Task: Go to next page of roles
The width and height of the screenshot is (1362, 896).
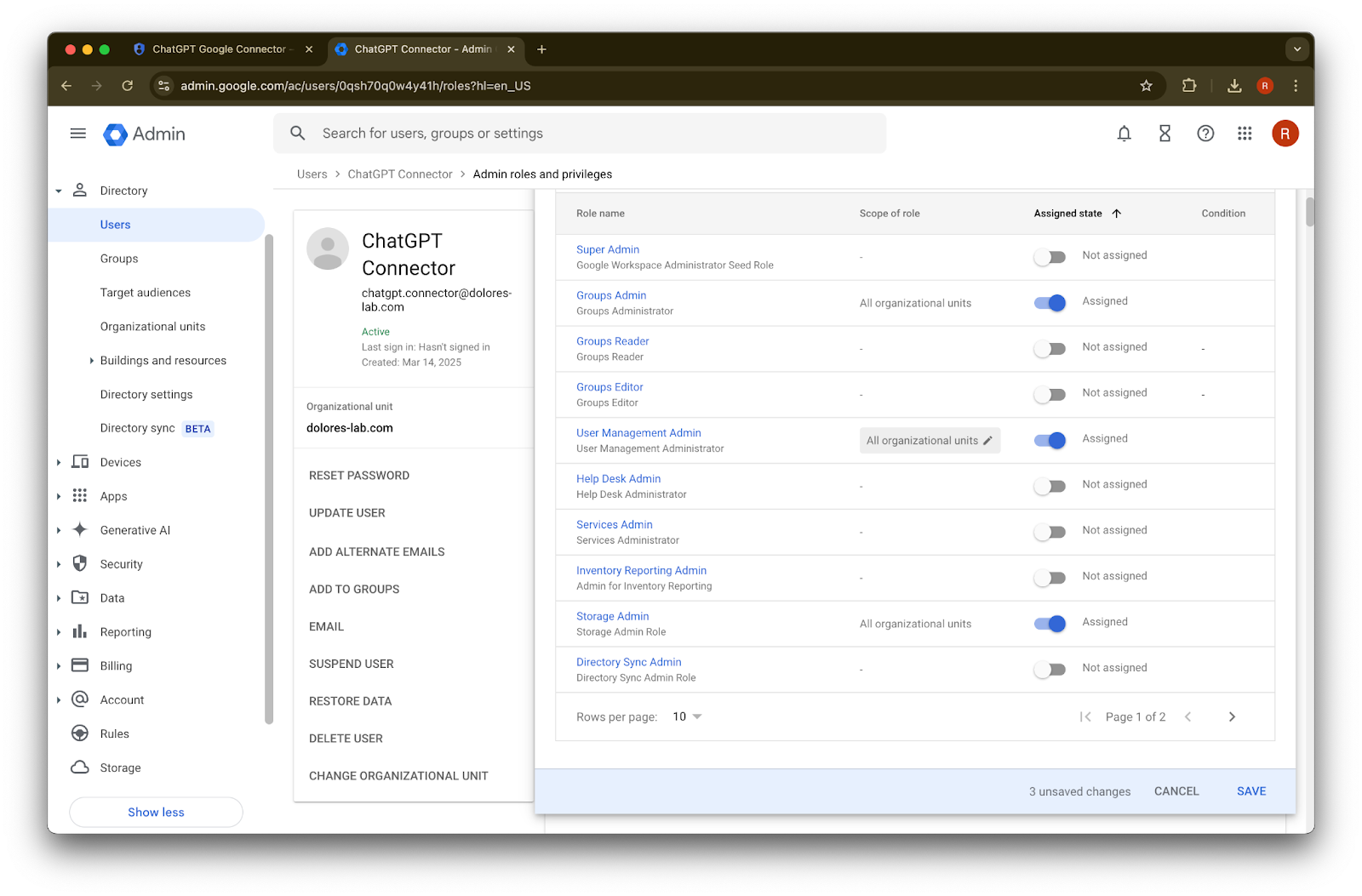Action: pyautogui.click(x=1232, y=717)
